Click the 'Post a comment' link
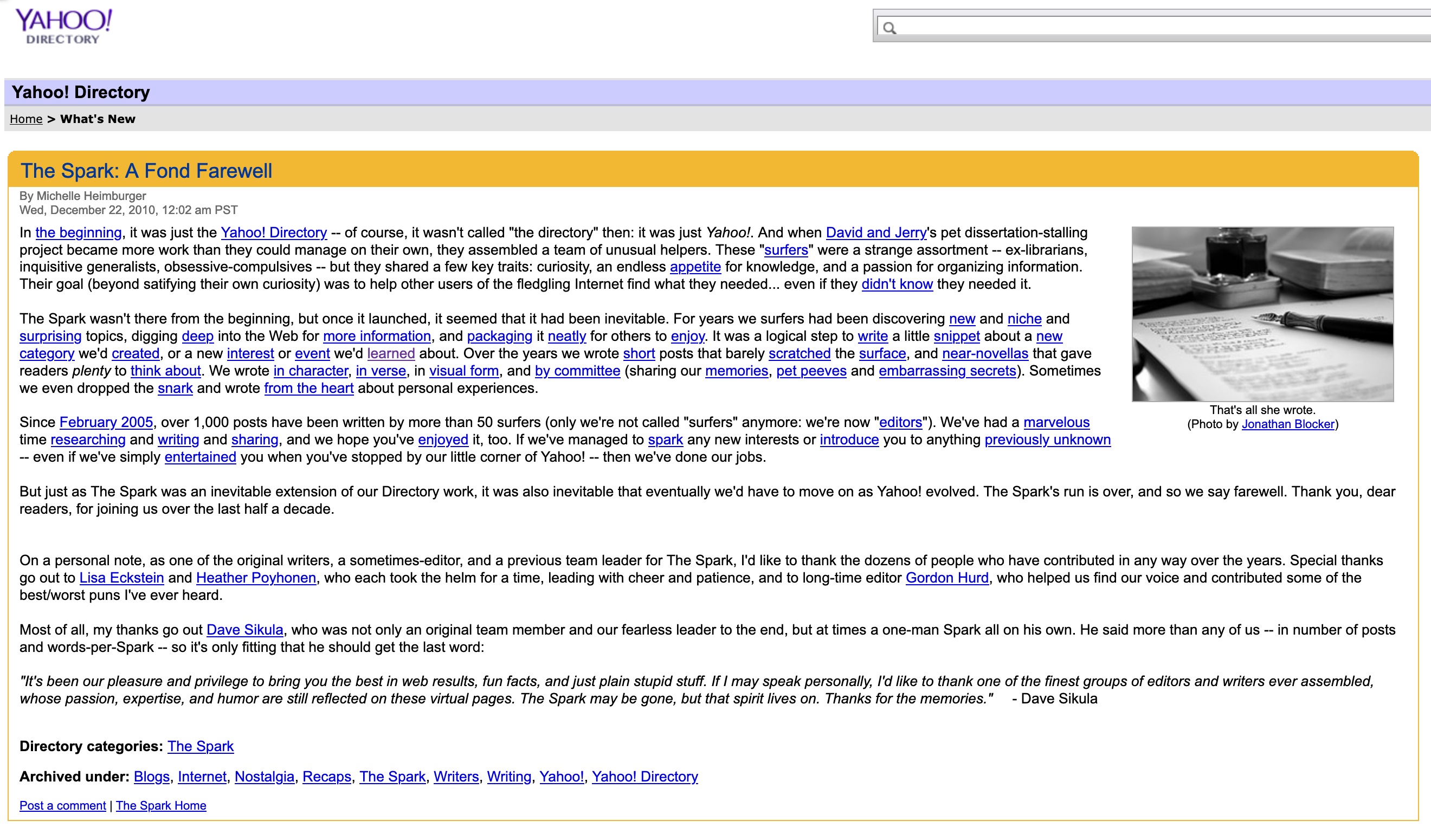 [x=62, y=805]
